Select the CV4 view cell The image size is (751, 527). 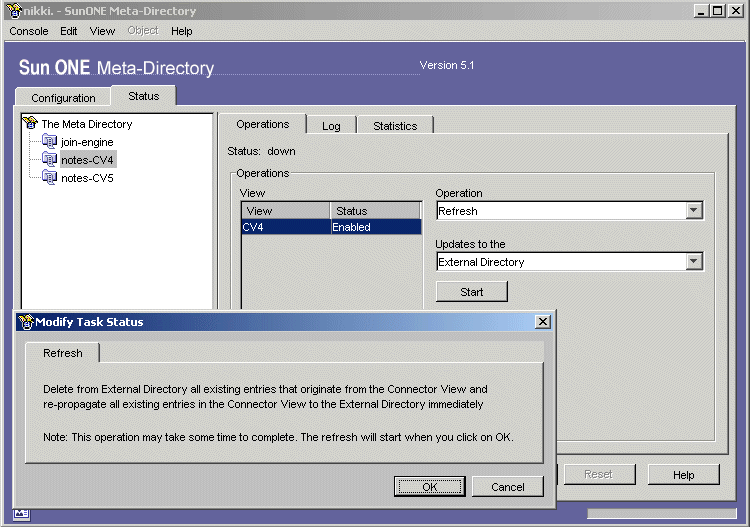pyautogui.click(x=286, y=227)
